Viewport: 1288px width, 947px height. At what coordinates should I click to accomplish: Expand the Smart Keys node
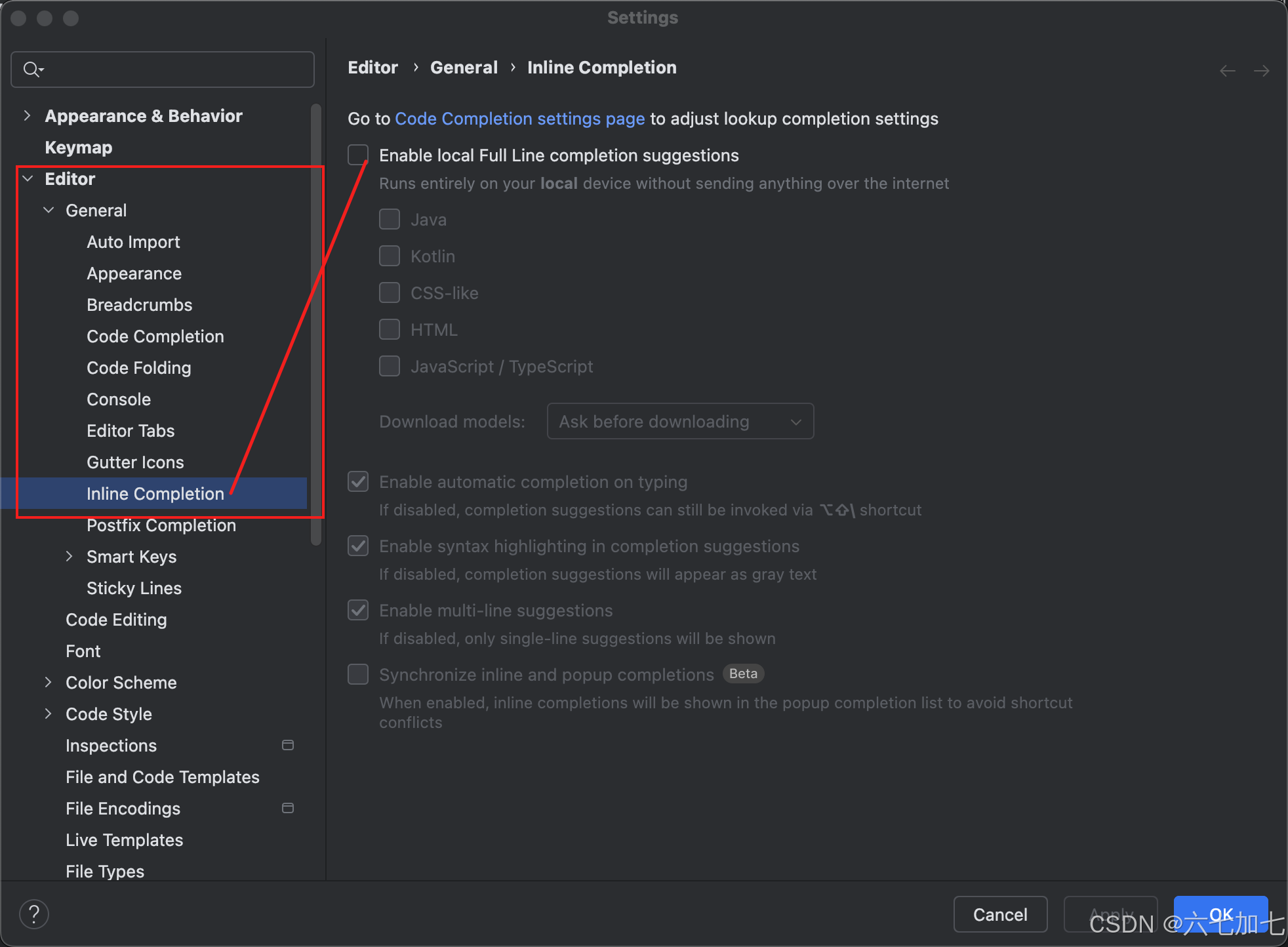[69, 556]
